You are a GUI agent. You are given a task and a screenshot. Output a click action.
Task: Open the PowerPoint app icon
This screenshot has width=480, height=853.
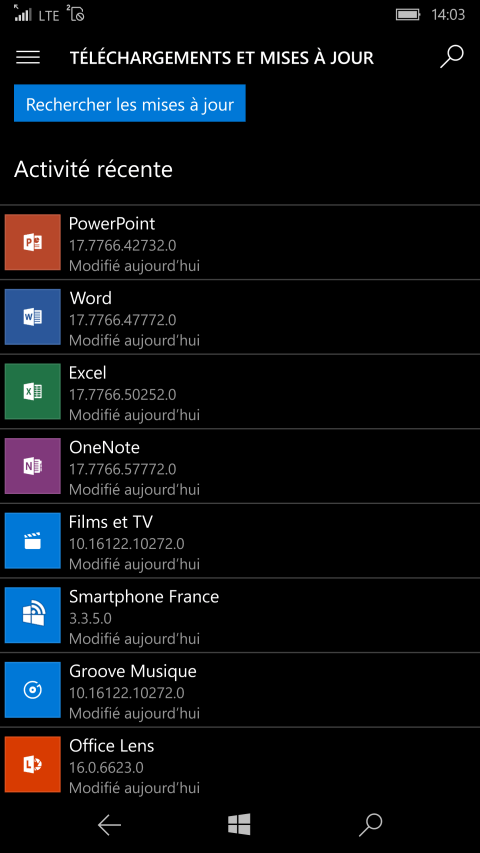click(33, 242)
